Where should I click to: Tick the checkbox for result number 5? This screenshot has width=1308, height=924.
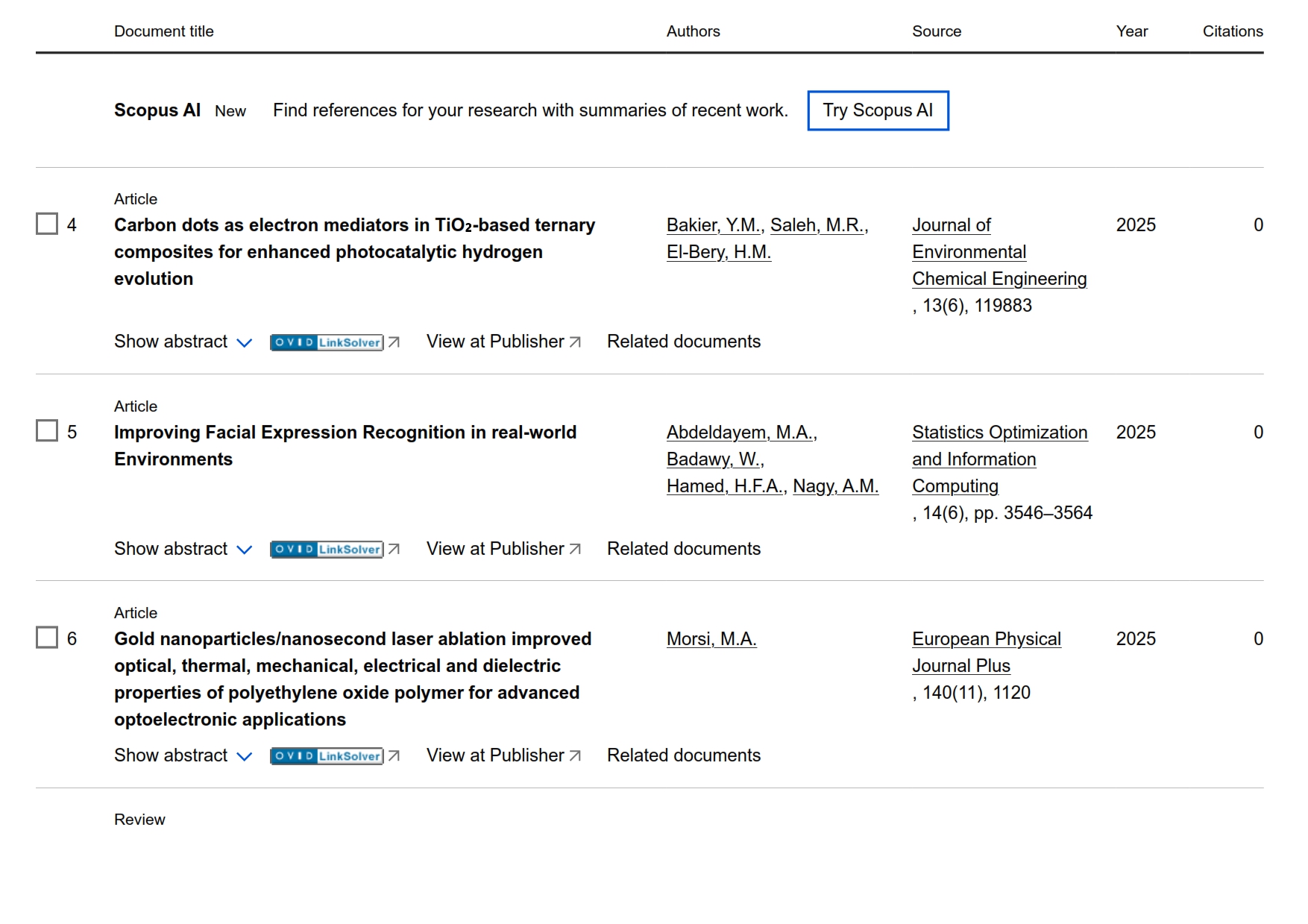coord(47,431)
